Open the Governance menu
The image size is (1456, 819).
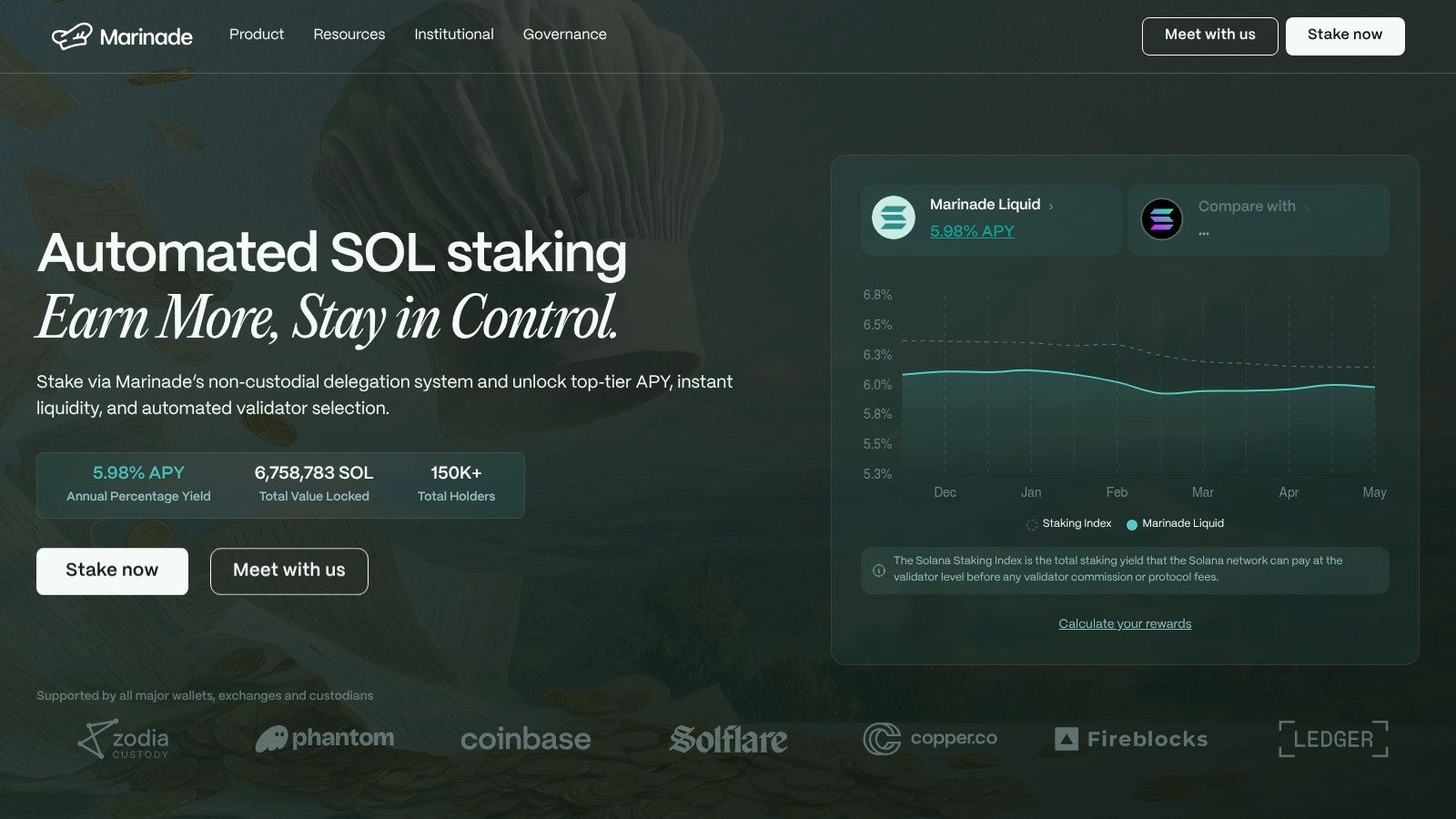565,35
